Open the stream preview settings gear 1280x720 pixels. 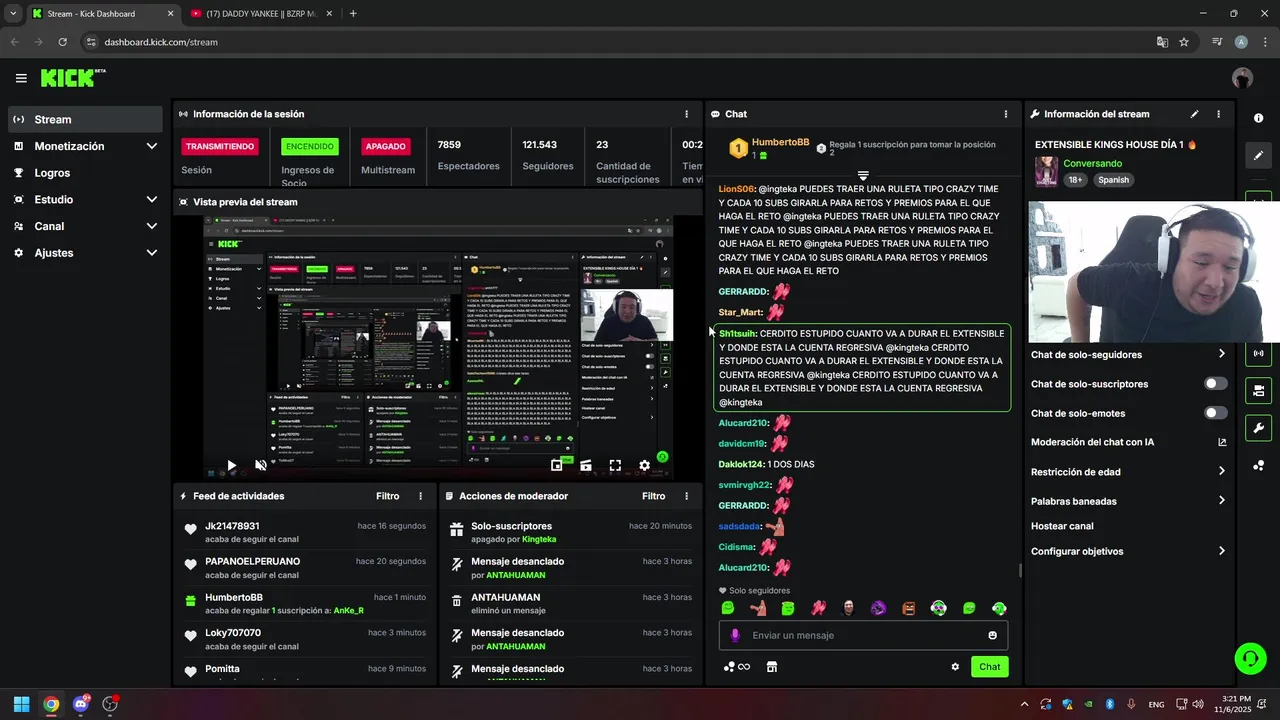pos(644,465)
